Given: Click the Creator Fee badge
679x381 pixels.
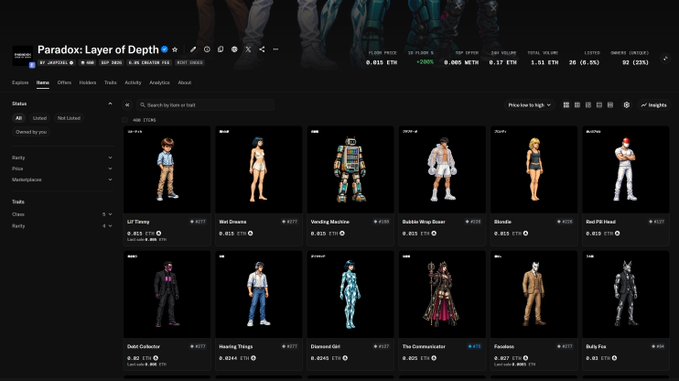Looking at the screenshot, I should point(149,63).
